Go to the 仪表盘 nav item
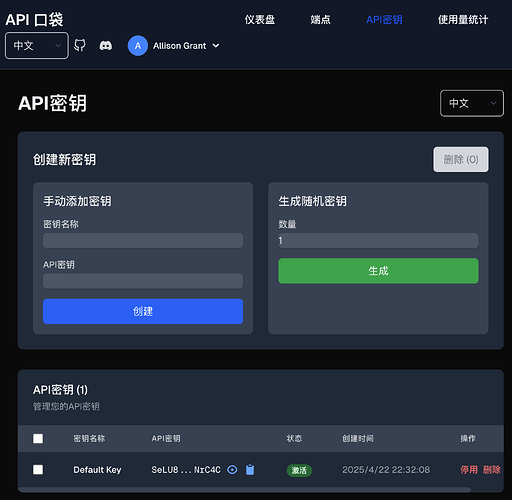Viewport: 512px width, 500px height. [x=260, y=20]
